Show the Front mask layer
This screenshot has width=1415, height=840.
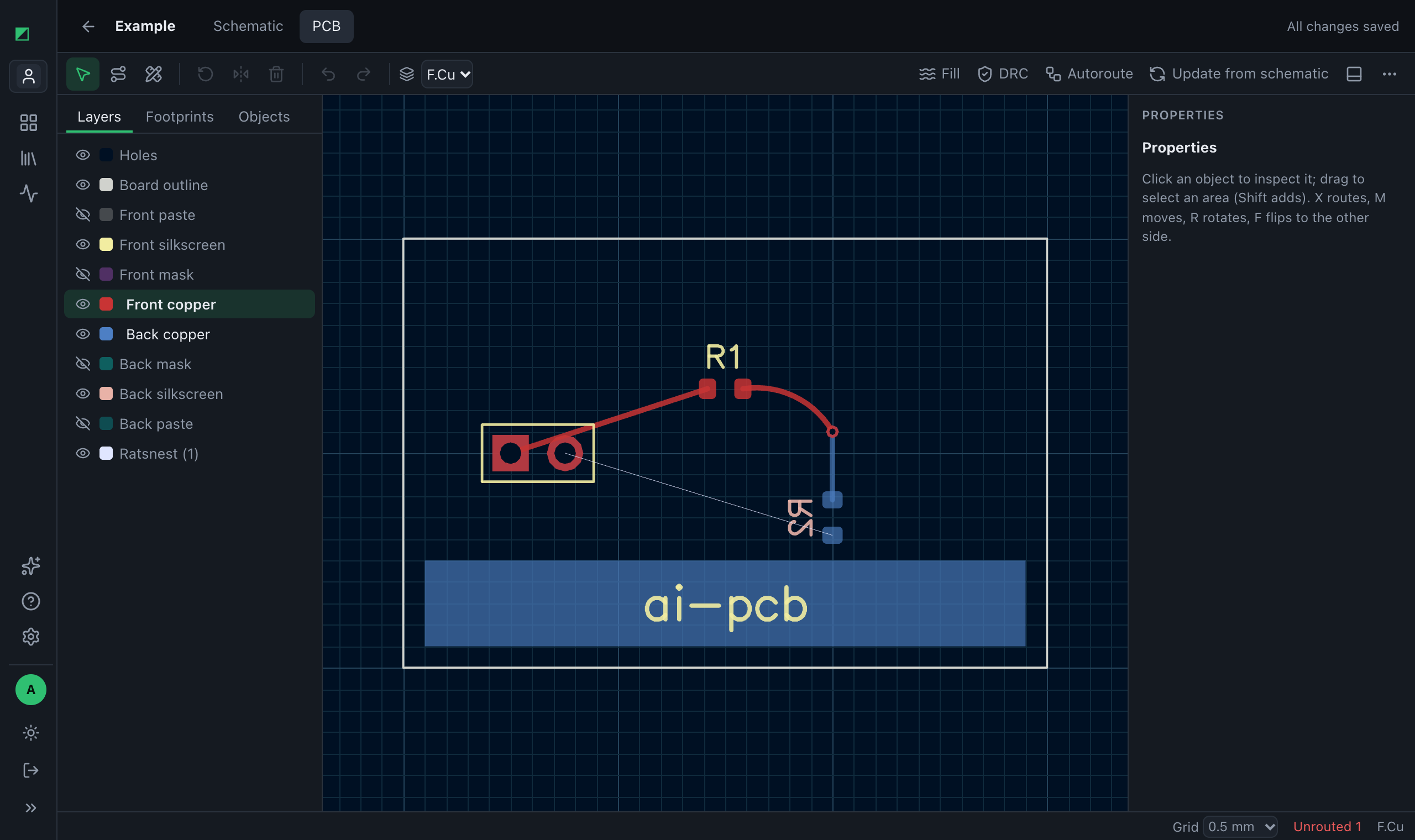(x=83, y=275)
